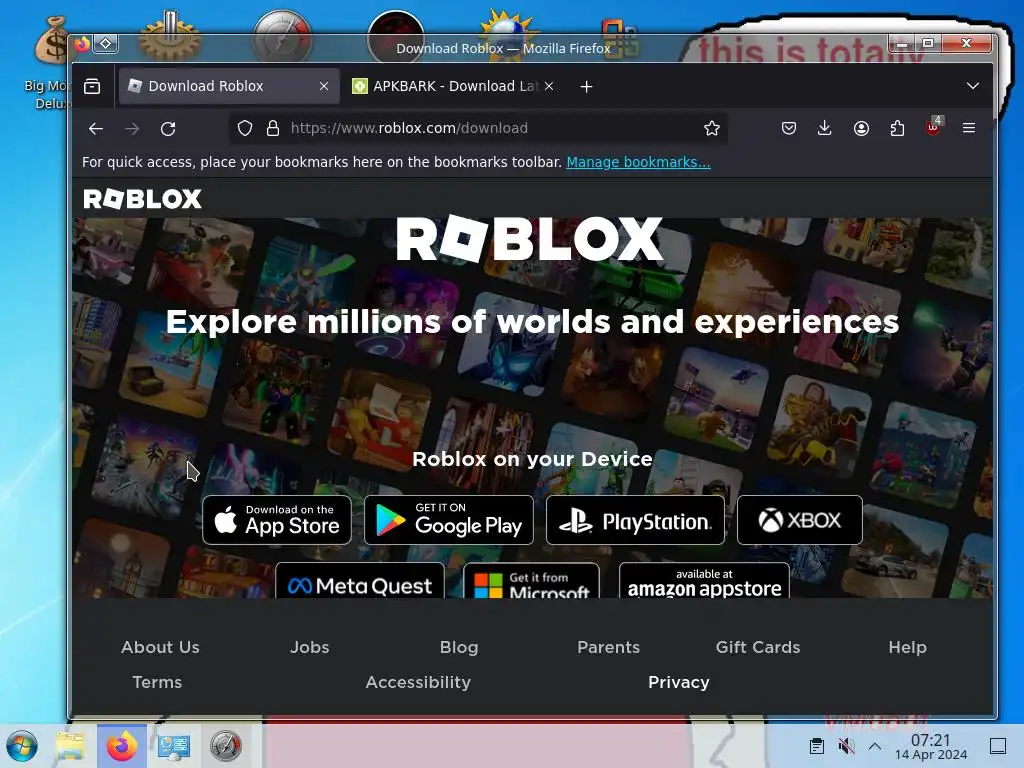Open the system settings taskbar icon
Screen dimensions: 1024x768
[x=173, y=746]
